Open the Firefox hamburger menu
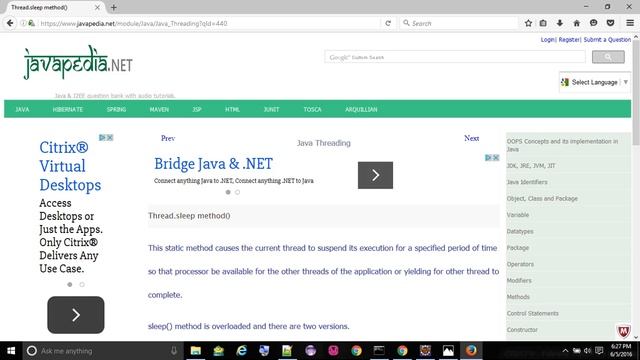Screen dimensions: 640x360 tap(630, 23)
